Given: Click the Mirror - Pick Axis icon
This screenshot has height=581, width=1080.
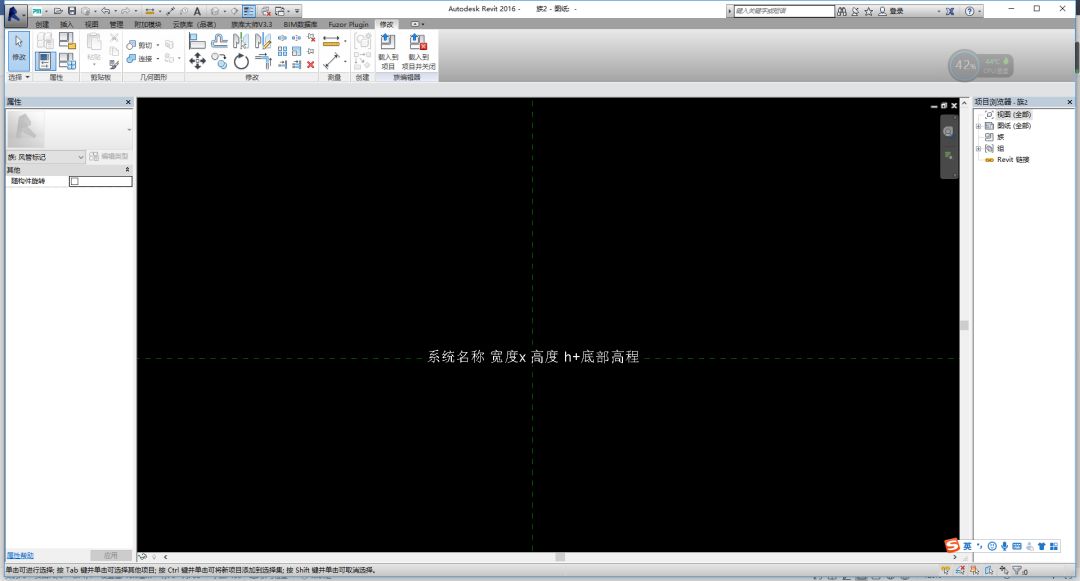Looking at the screenshot, I should point(241,41).
